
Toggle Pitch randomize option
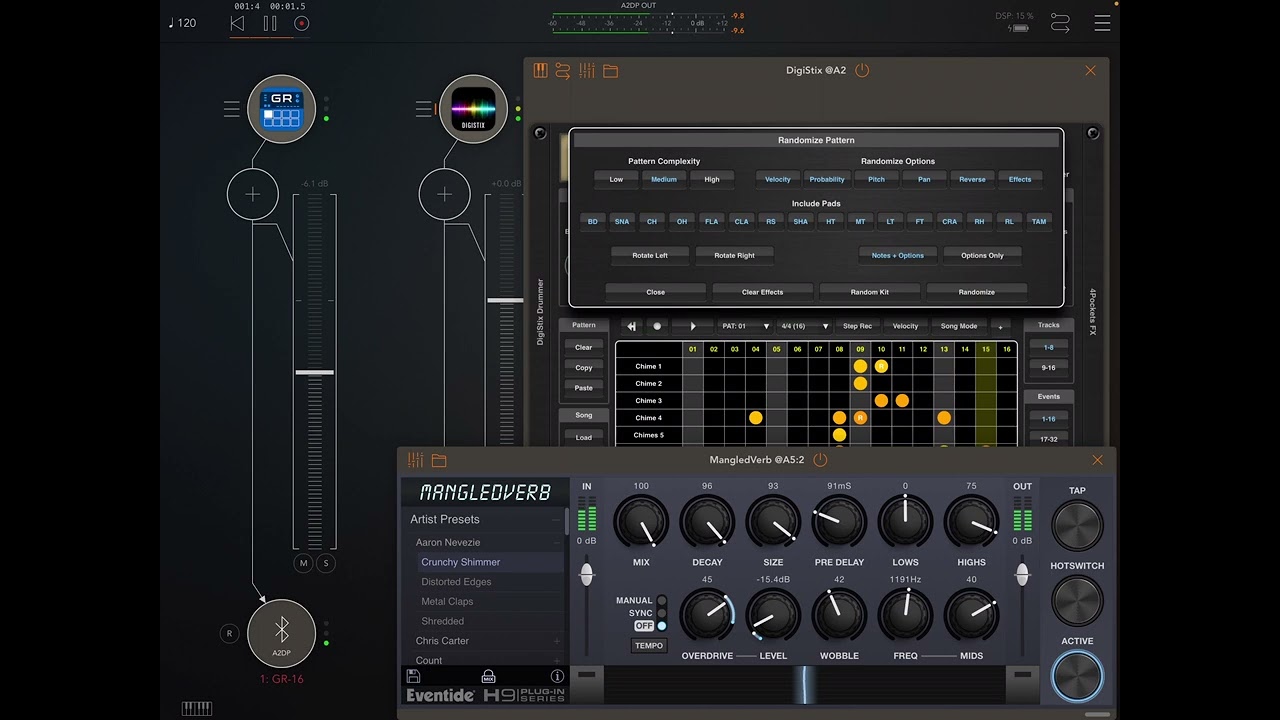pyautogui.click(x=876, y=180)
